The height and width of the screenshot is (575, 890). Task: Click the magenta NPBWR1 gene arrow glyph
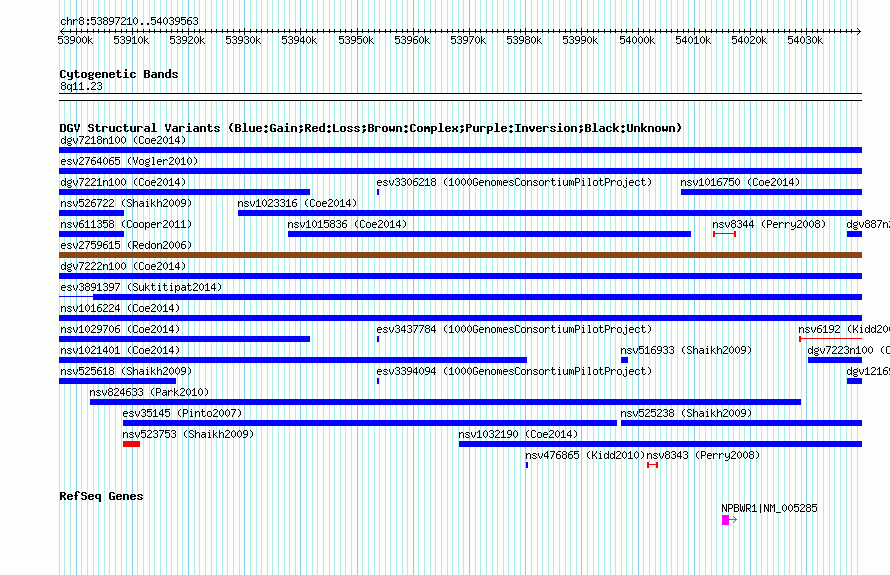point(729,520)
